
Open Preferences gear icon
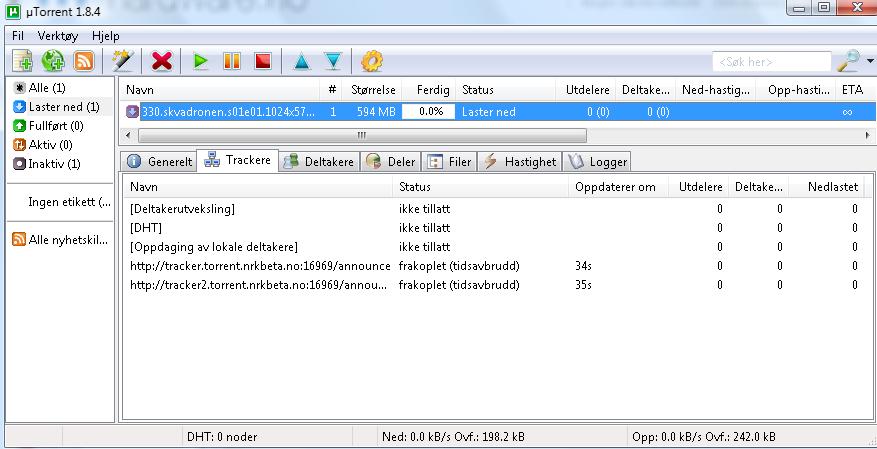tap(371, 61)
